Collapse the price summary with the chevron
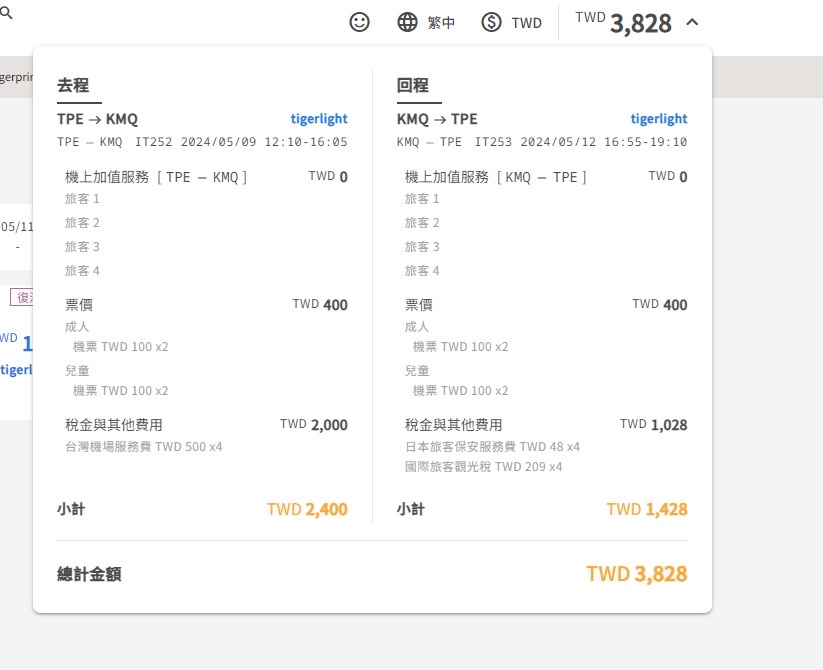 tap(692, 22)
